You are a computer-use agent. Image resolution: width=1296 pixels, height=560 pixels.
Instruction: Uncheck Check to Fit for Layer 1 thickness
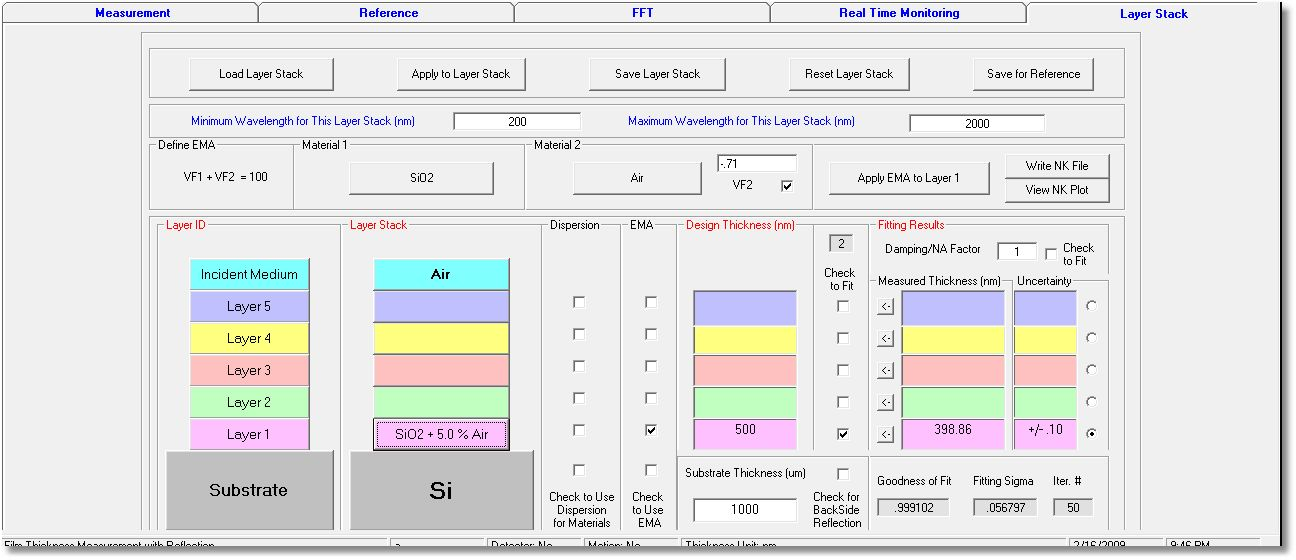(x=843, y=434)
